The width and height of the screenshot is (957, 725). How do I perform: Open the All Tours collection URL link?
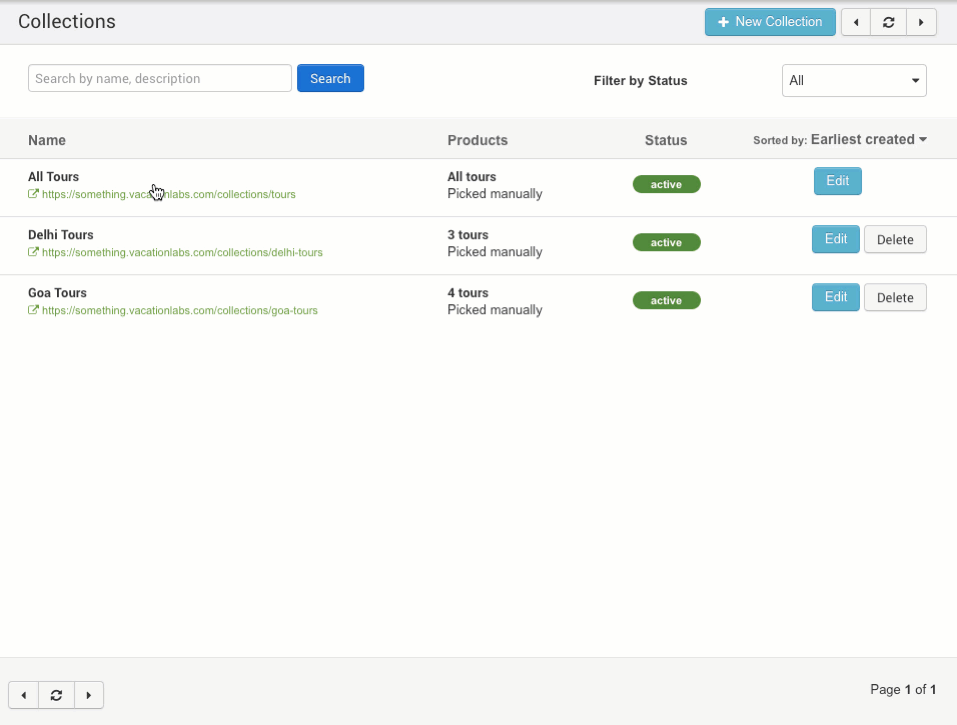tap(168, 195)
